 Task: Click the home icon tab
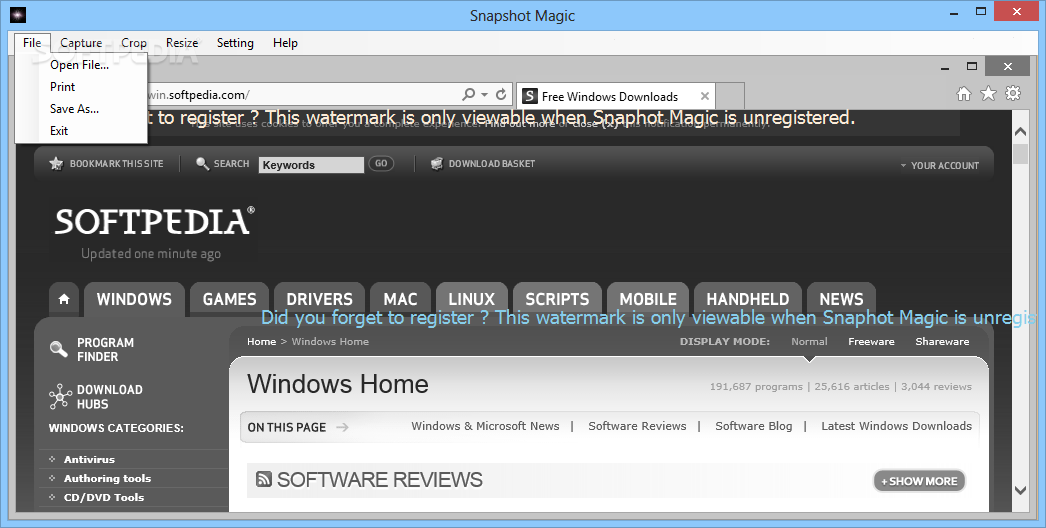tap(64, 299)
